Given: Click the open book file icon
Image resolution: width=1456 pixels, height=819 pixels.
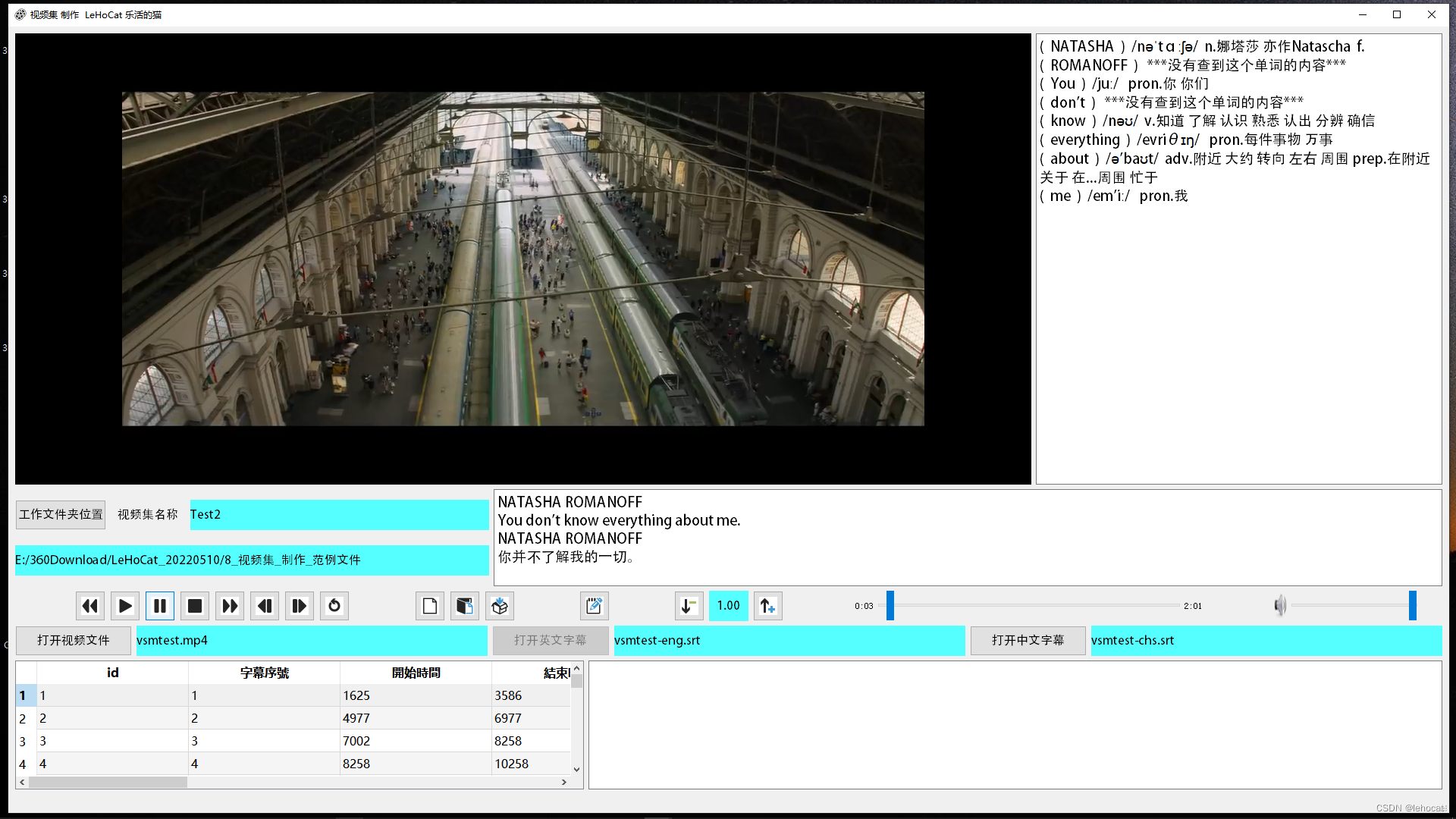Looking at the screenshot, I should (465, 606).
